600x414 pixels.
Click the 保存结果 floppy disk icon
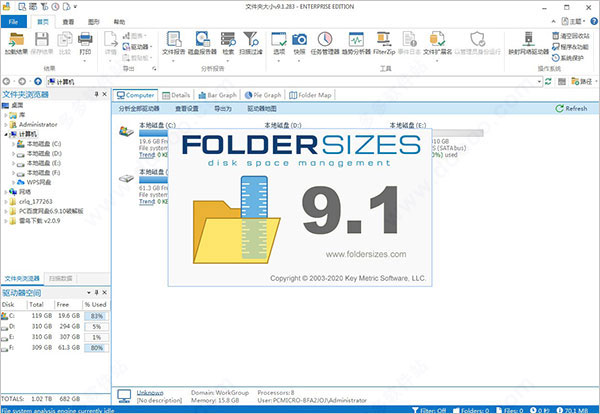(41, 39)
